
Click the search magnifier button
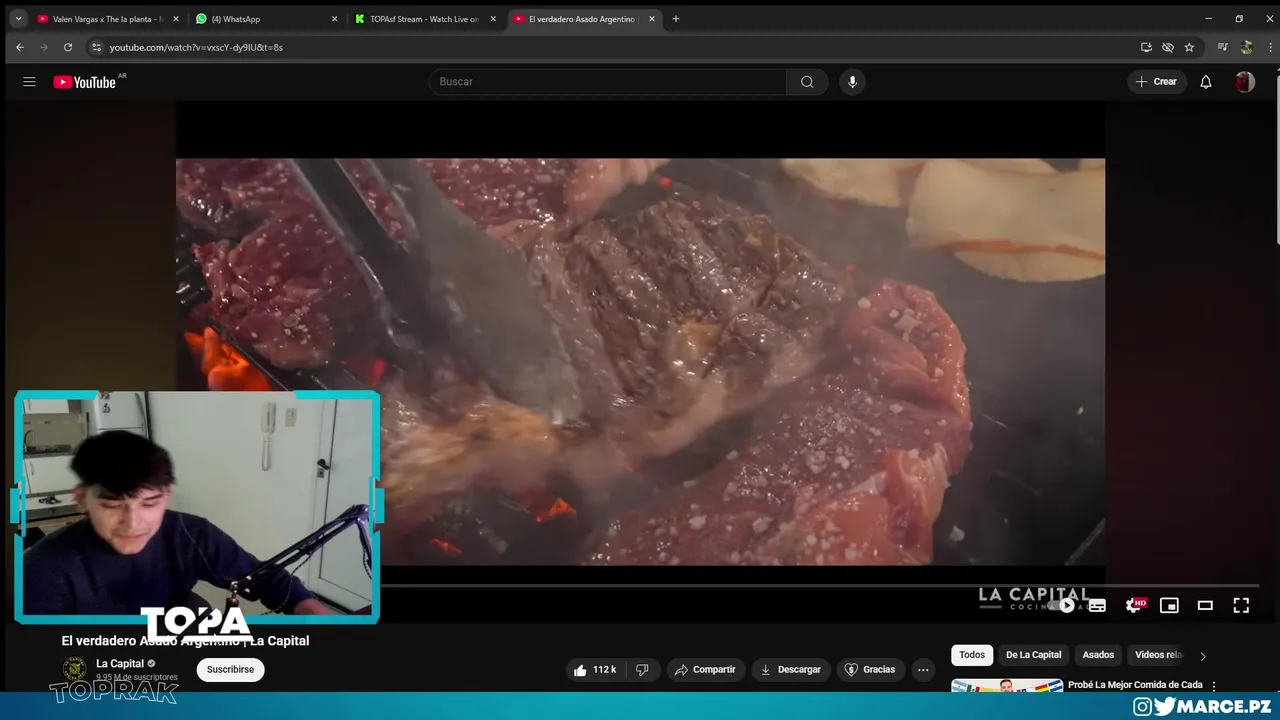(x=807, y=82)
